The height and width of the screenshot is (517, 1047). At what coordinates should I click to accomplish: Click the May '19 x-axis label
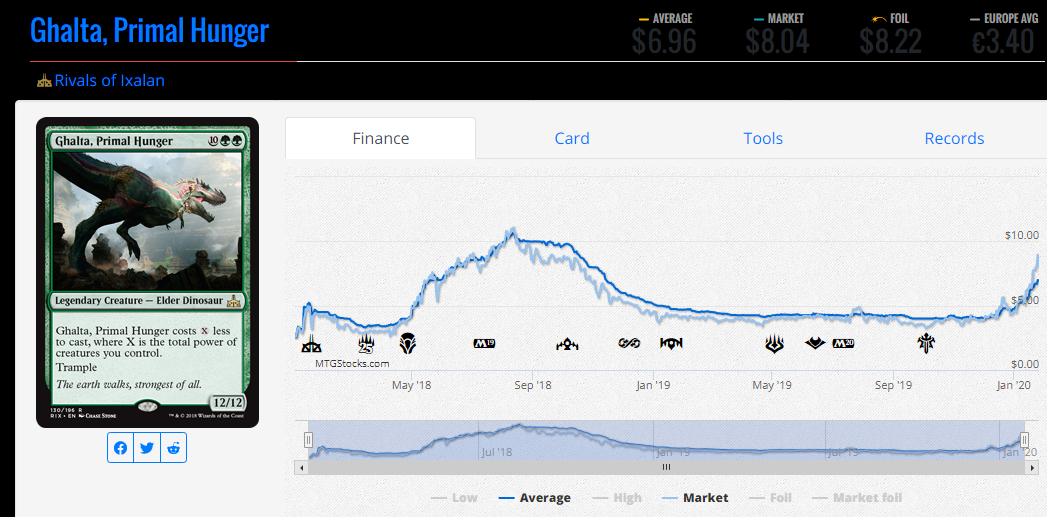click(x=772, y=385)
